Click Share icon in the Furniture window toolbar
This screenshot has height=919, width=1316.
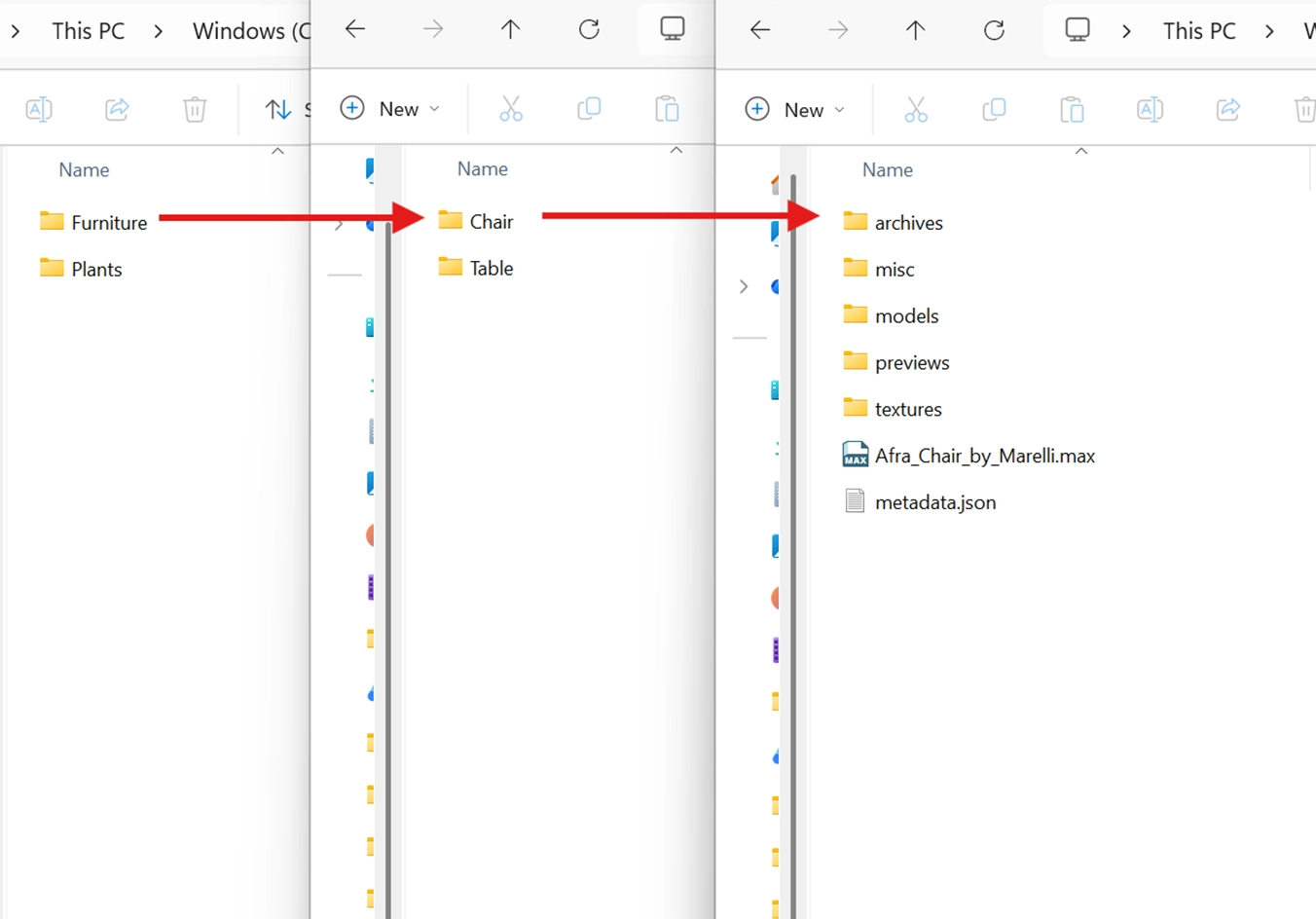pos(117,109)
